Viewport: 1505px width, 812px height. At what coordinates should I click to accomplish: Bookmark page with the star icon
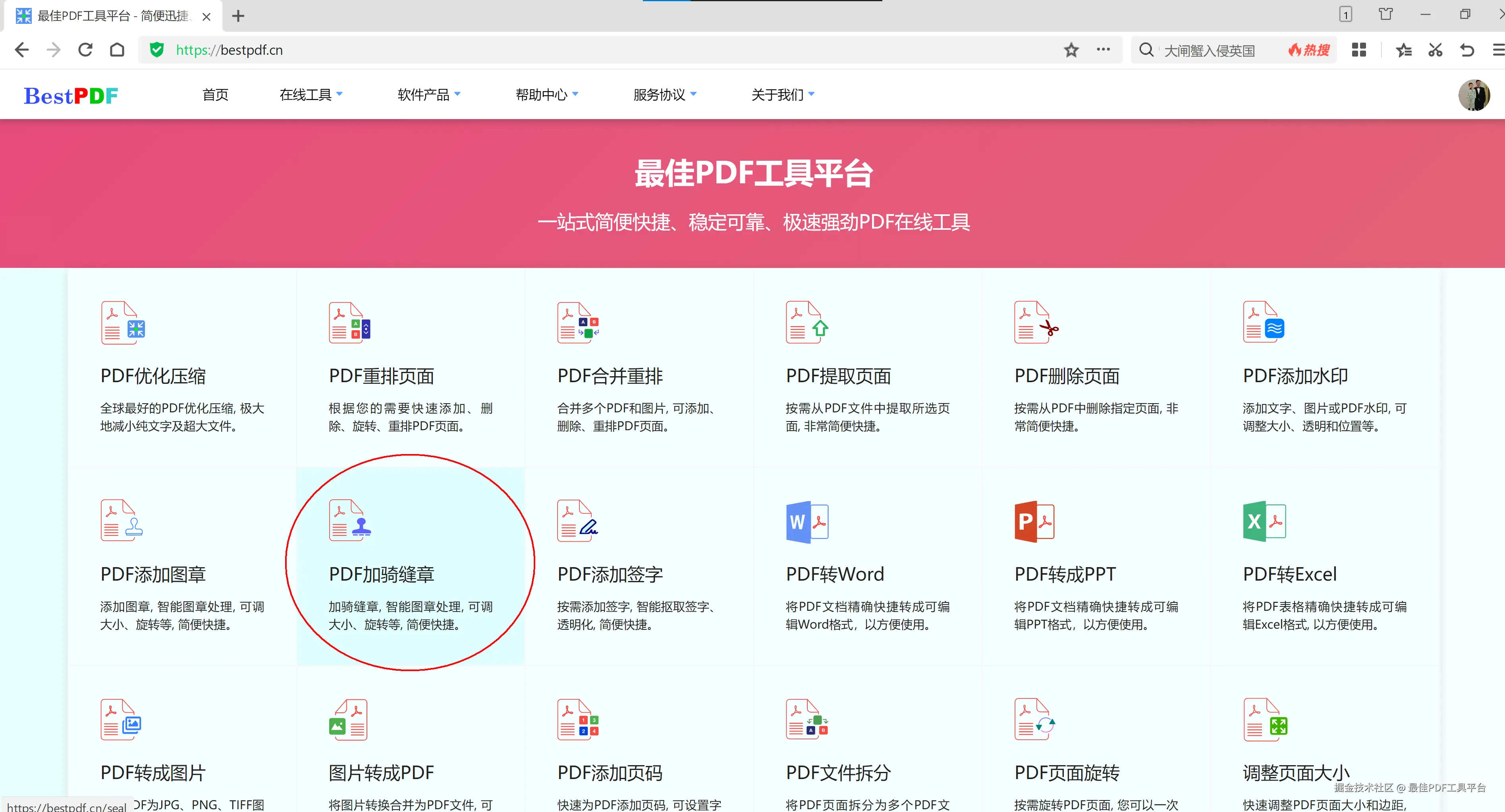[x=1071, y=50]
